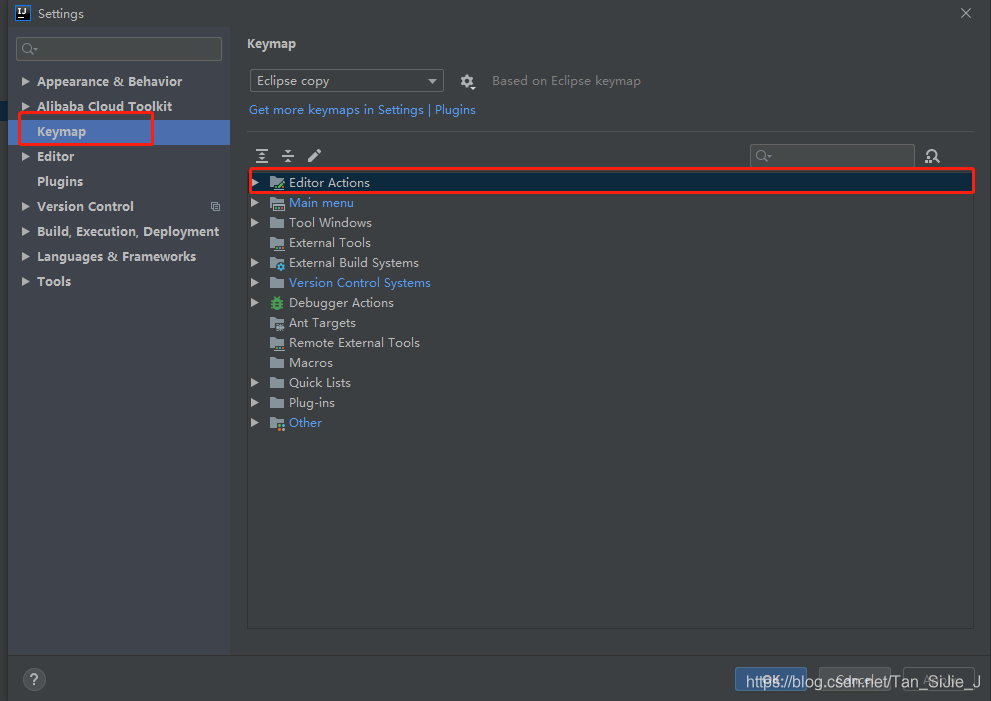
Task: Select the Remote External Tools row text
Action: tap(354, 343)
